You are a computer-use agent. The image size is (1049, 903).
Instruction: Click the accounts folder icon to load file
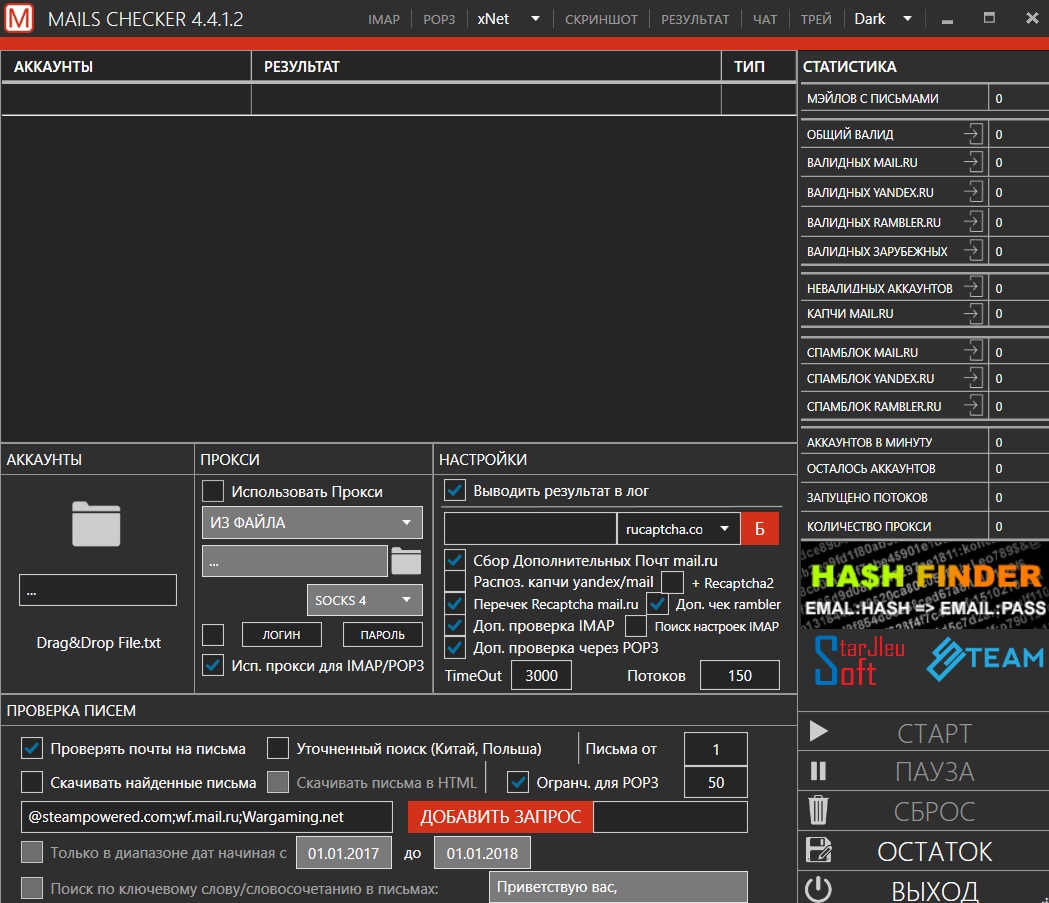(96, 524)
